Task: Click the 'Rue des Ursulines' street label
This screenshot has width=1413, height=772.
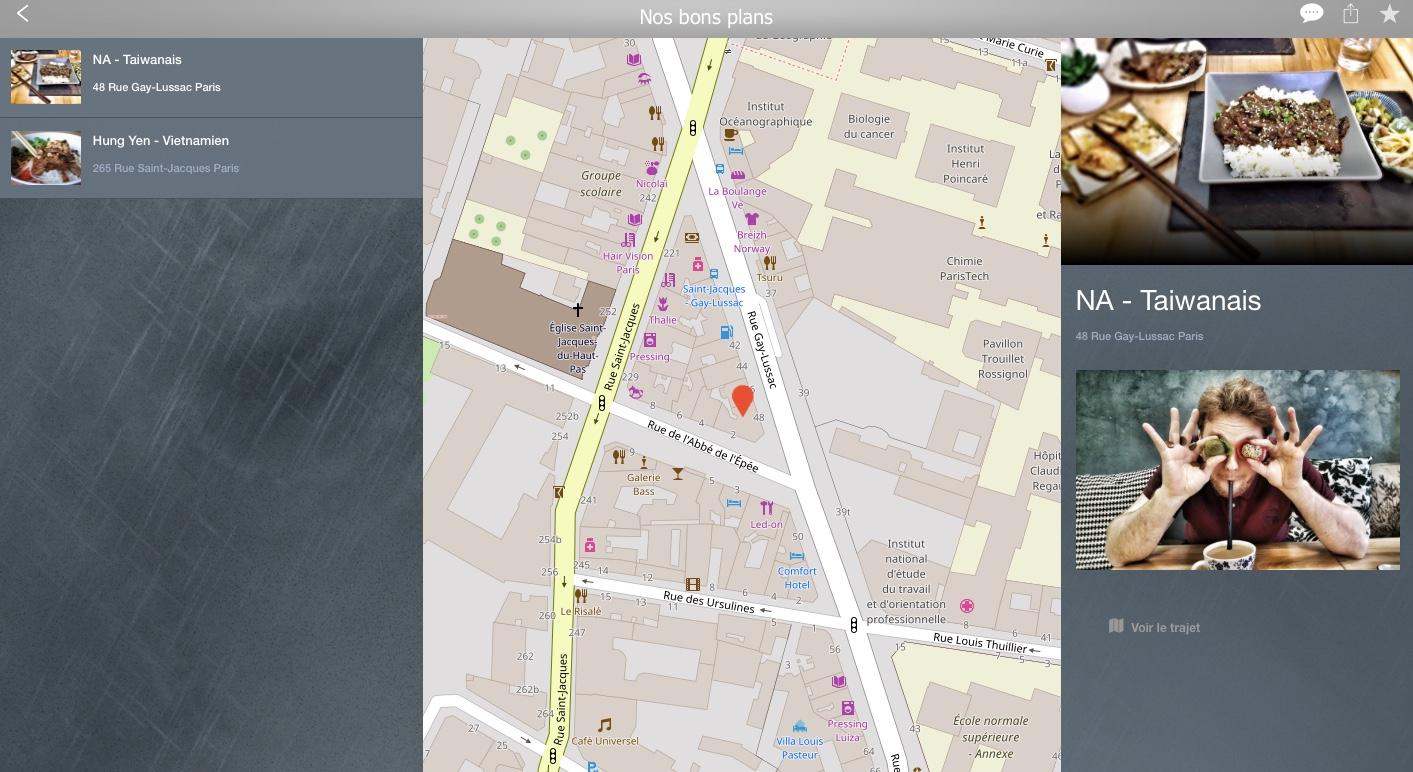Action: pyautogui.click(x=709, y=601)
